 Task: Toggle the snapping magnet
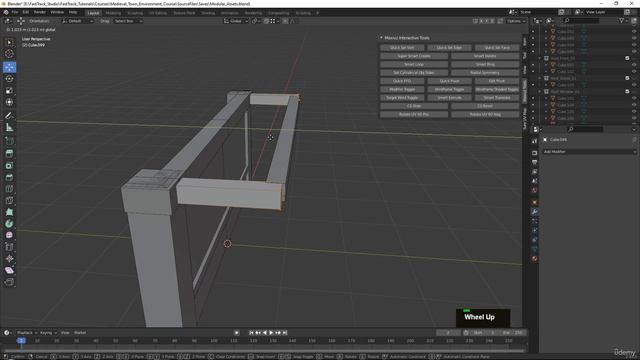[x=266, y=21]
